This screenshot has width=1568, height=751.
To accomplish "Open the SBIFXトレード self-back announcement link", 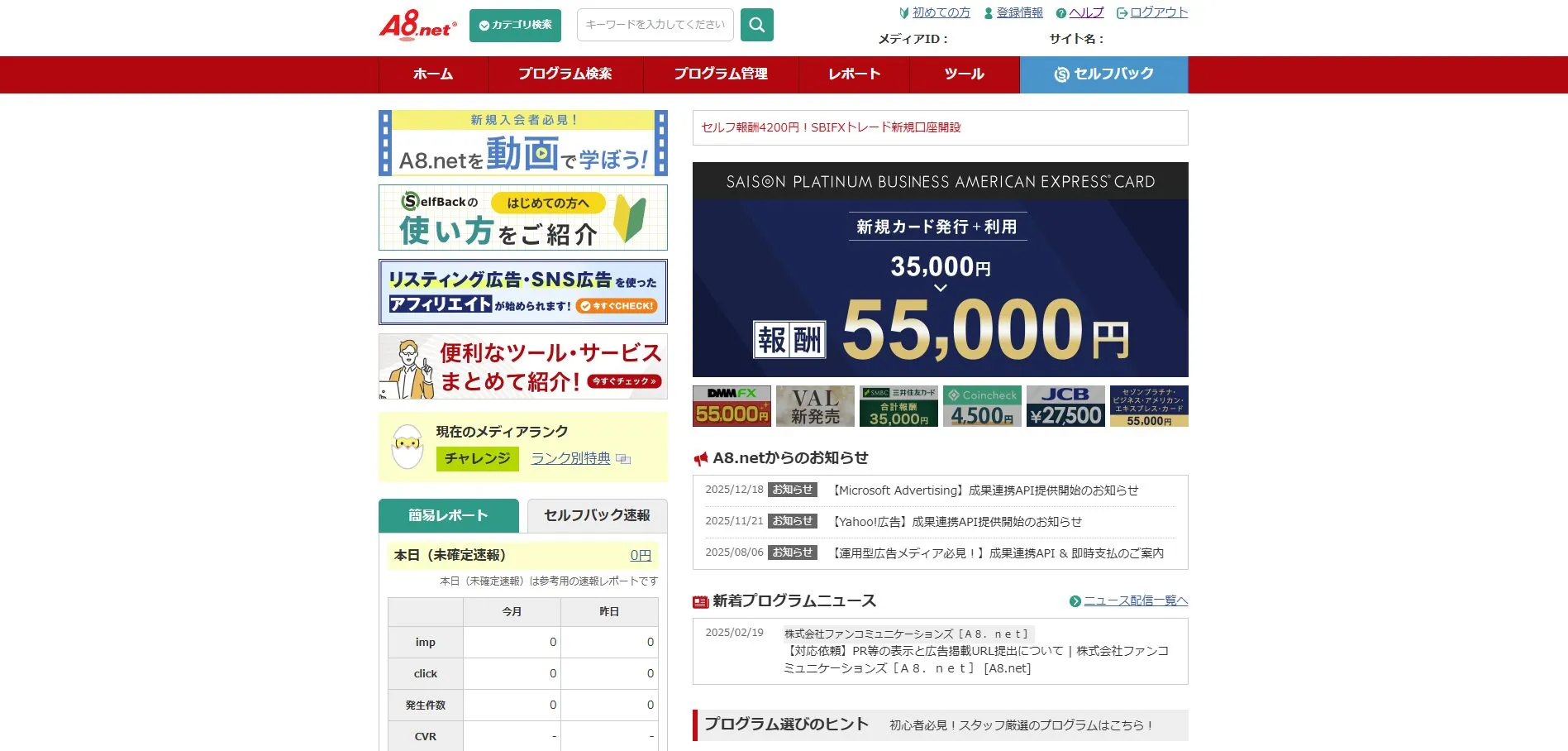I will [x=831, y=127].
